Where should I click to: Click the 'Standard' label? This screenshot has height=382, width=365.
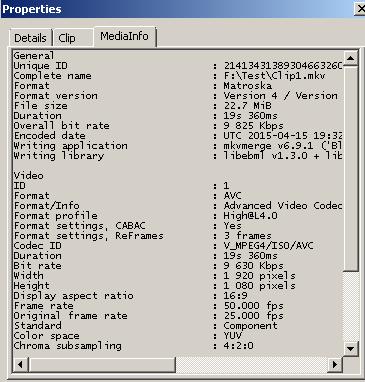[37, 326]
